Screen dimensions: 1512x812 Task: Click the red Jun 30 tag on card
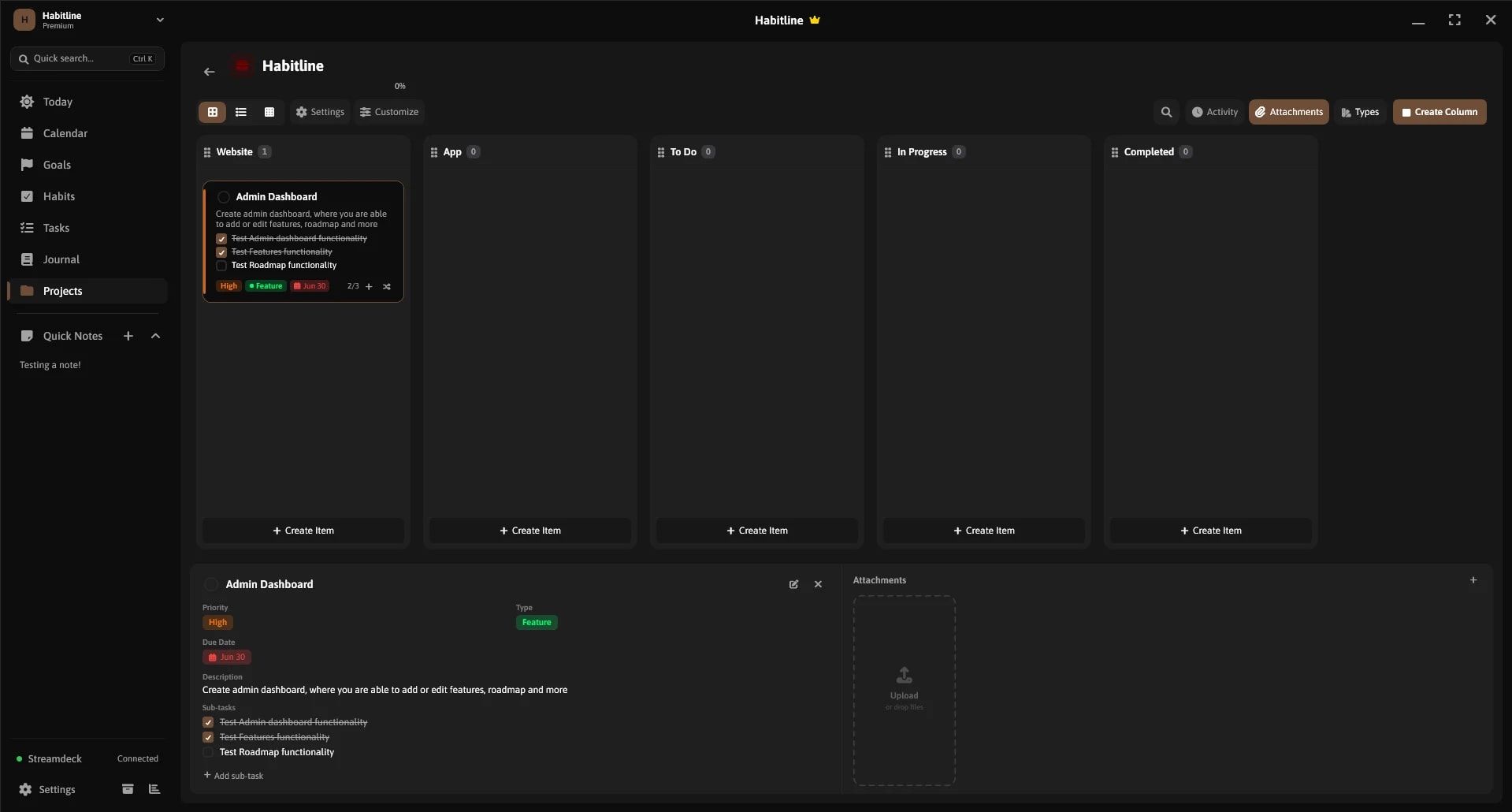point(310,286)
